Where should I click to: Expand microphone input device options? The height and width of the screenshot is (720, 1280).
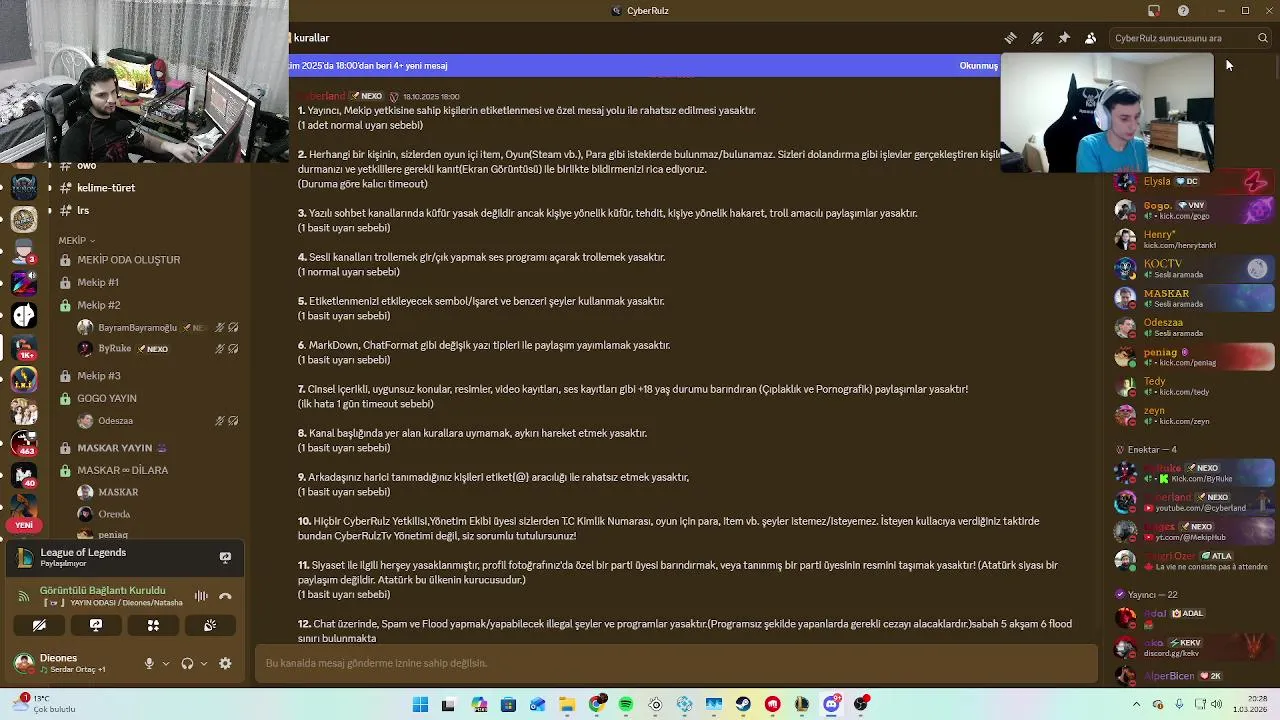tap(166, 663)
